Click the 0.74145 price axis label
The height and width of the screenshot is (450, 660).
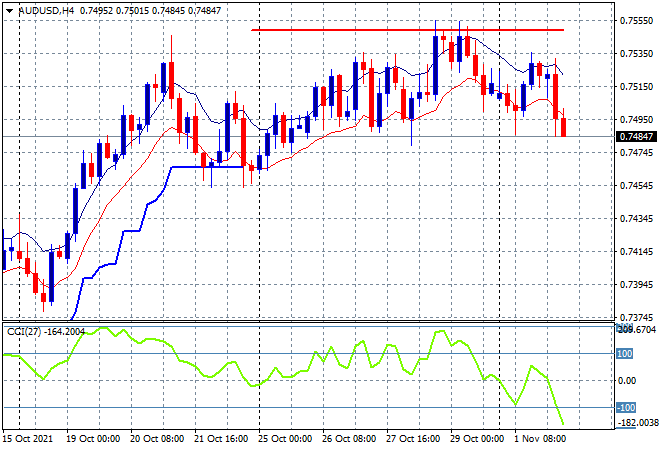636,252
